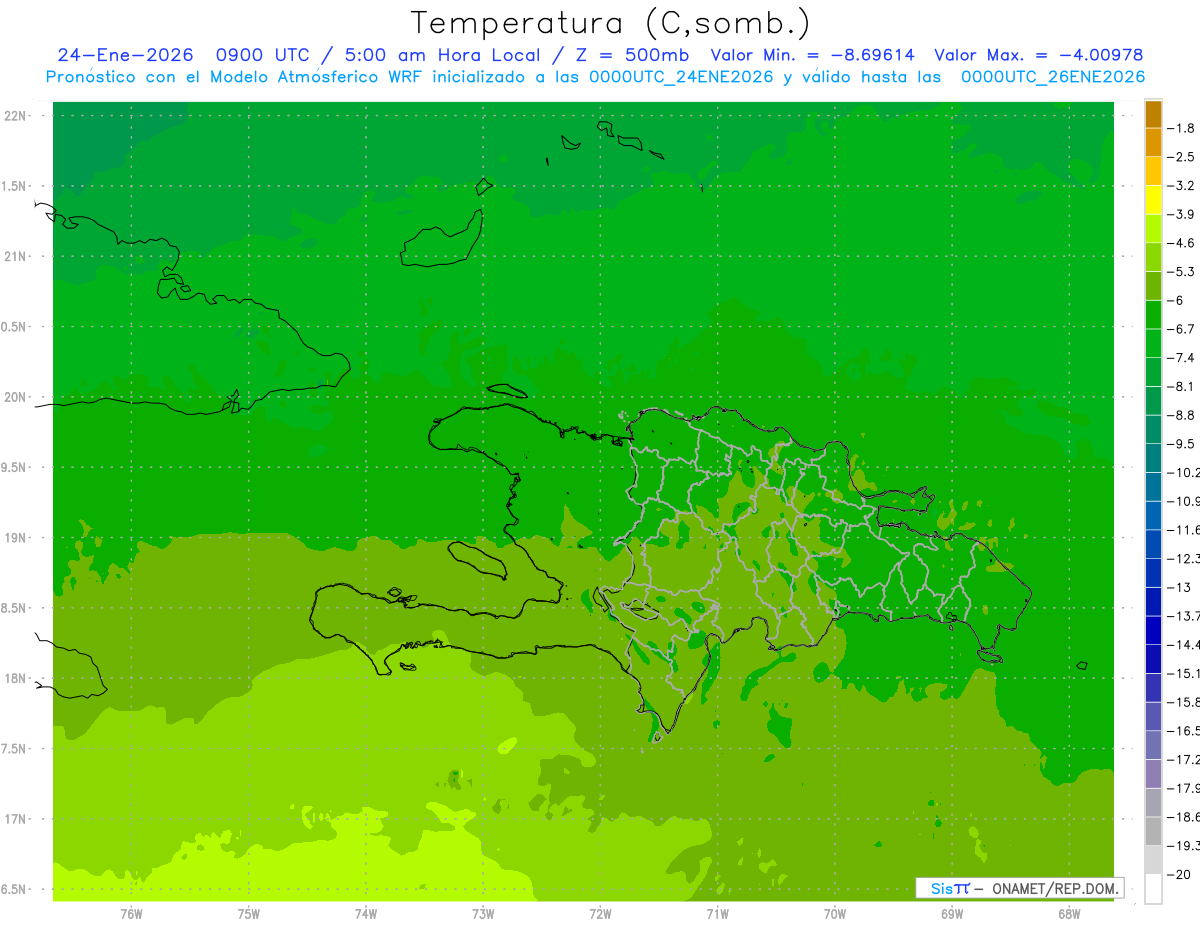
Task: Click the "0000UTC_24ENE2026" initialization time
Action: (681, 77)
